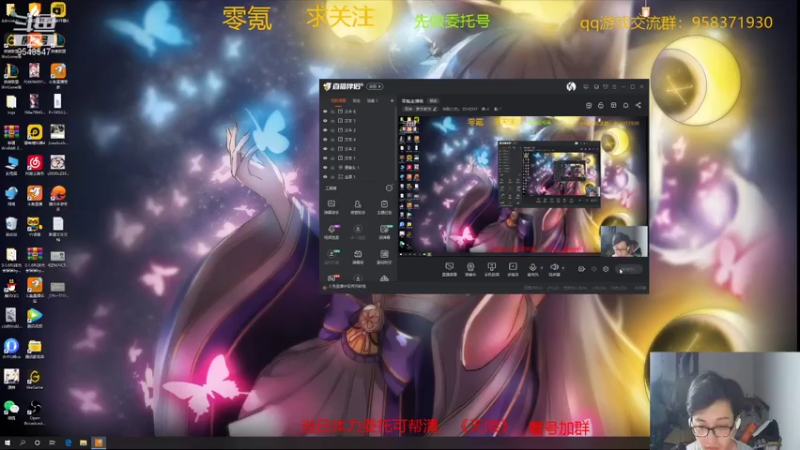
Task: Mute the microphone (麦克风) icon
Action: (x=533, y=267)
